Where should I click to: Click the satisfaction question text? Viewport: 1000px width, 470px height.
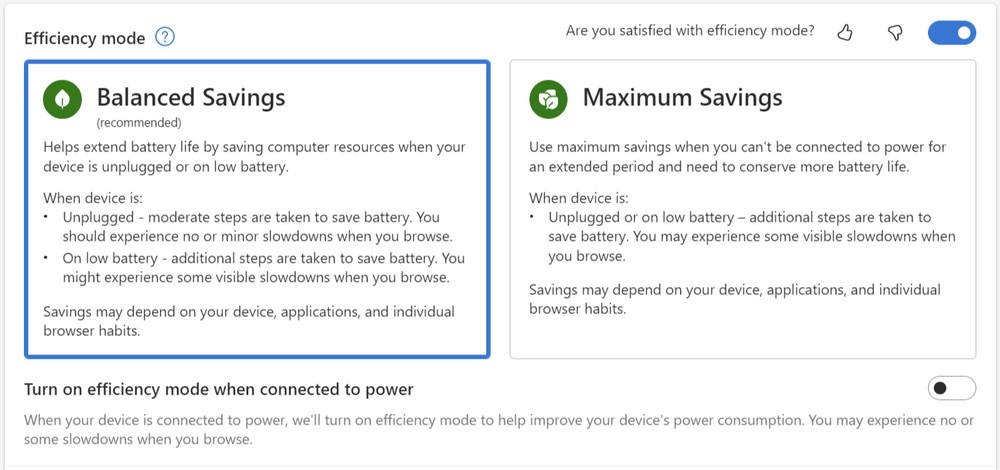click(x=690, y=31)
